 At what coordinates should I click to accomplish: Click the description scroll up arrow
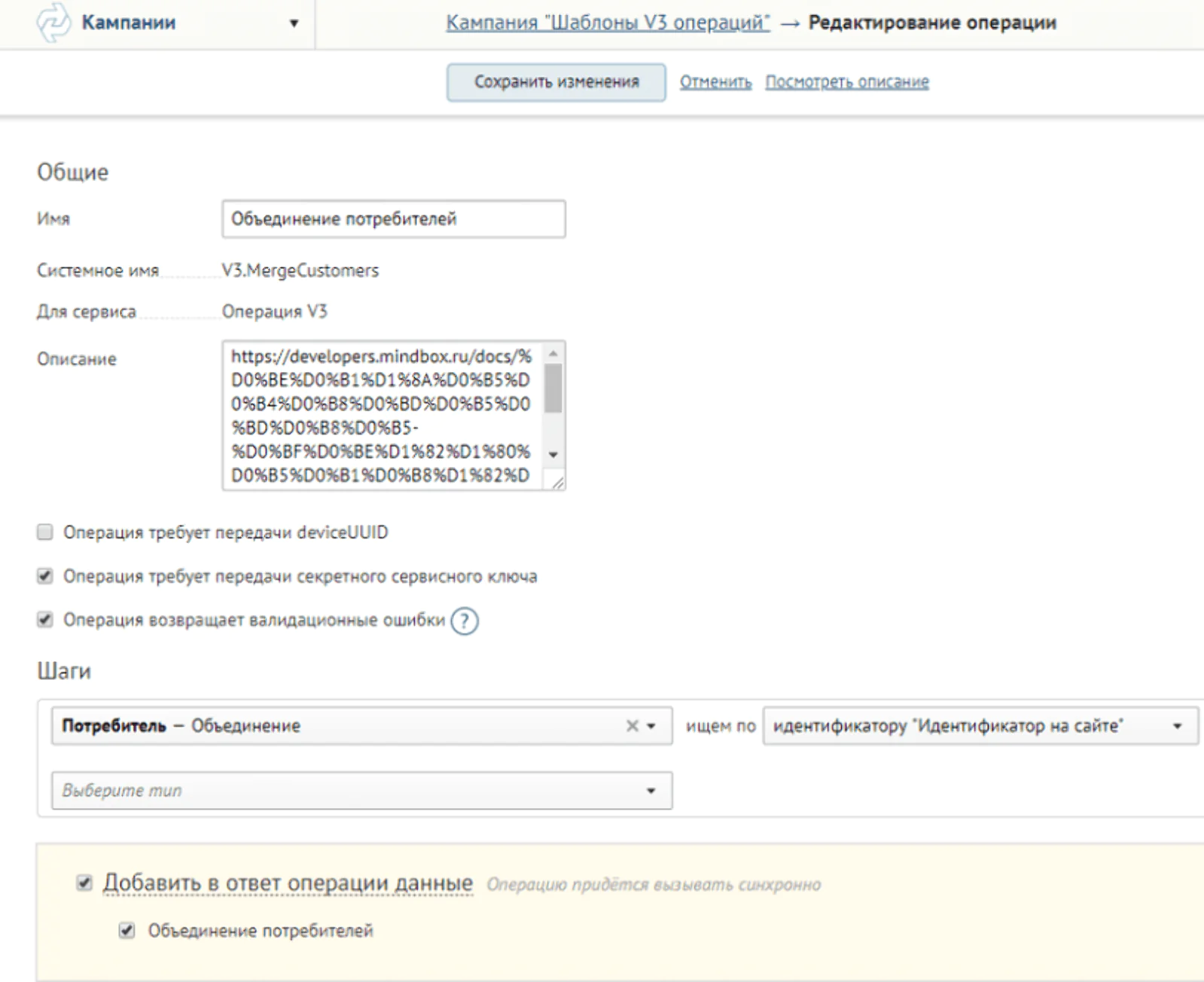click(553, 353)
